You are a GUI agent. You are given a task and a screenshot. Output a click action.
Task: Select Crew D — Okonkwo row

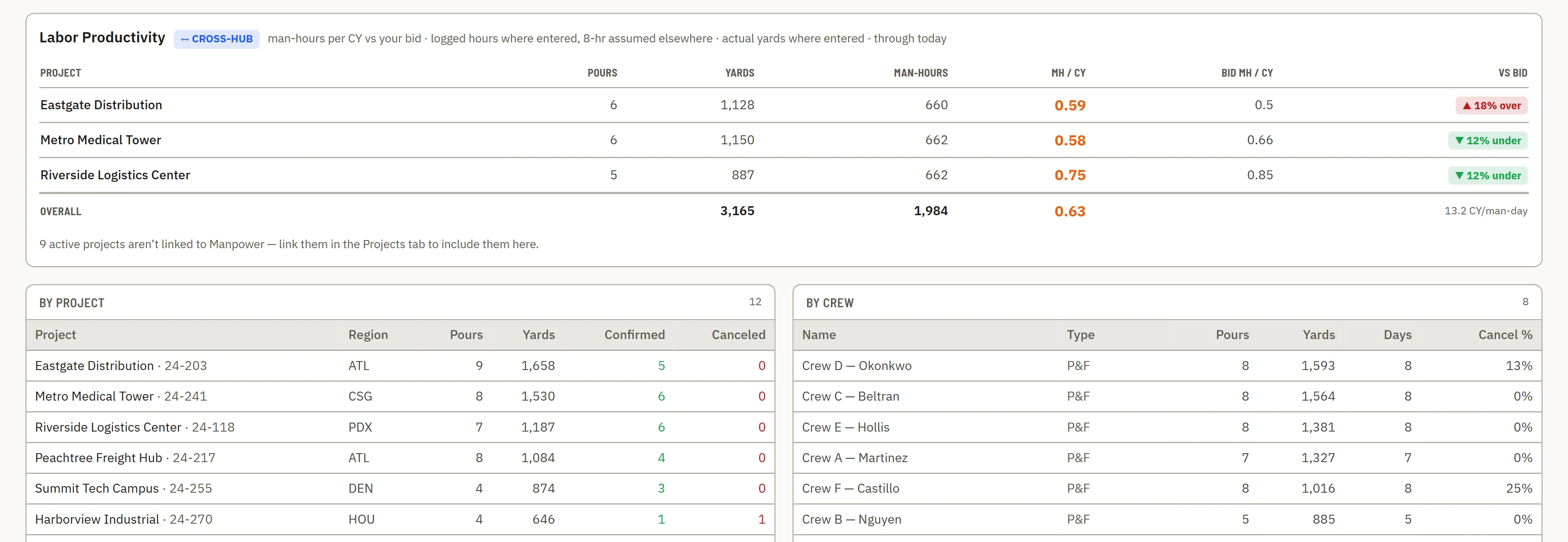(1167, 366)
